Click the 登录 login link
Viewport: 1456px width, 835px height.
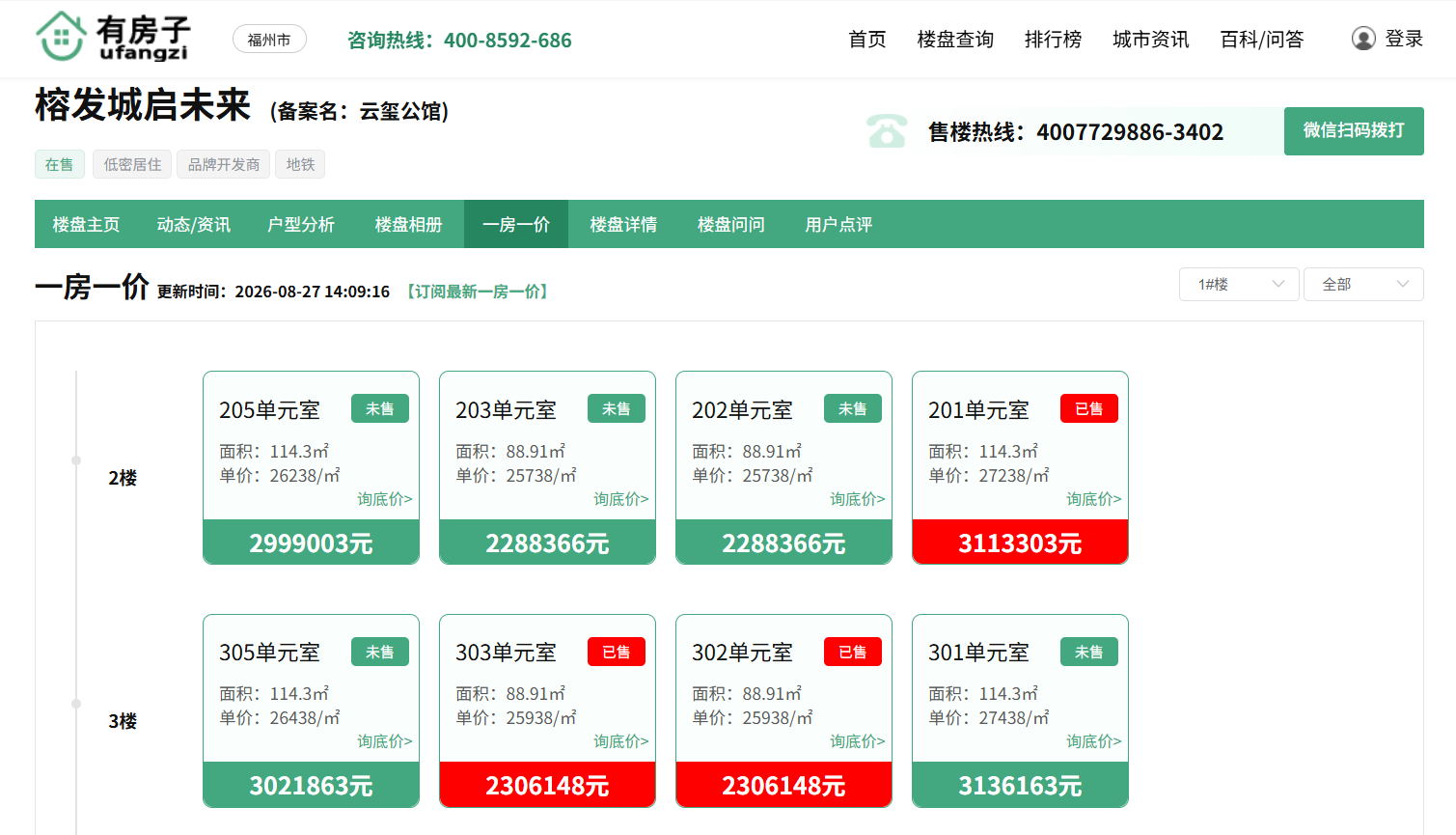(x=1404, y=39)
